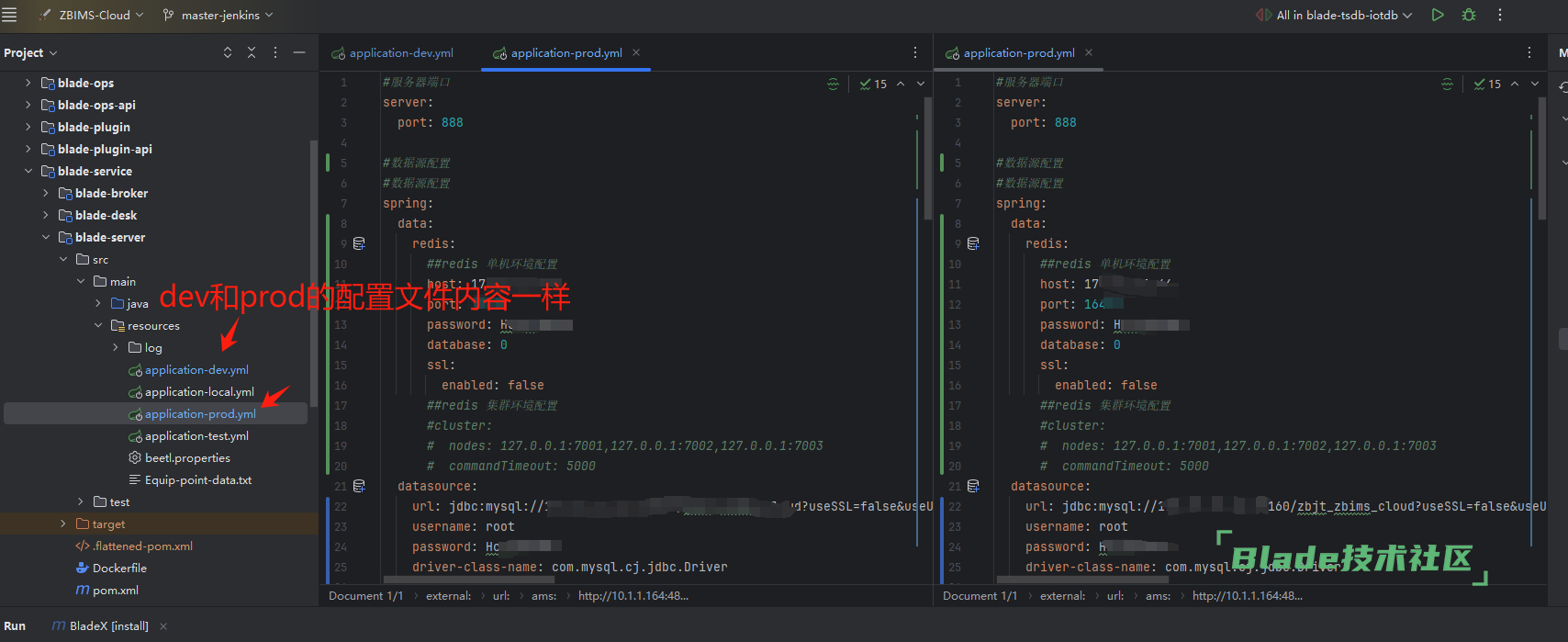
Task: Click the reader mode icon in left editor
Action: click(x=833, y=84)
